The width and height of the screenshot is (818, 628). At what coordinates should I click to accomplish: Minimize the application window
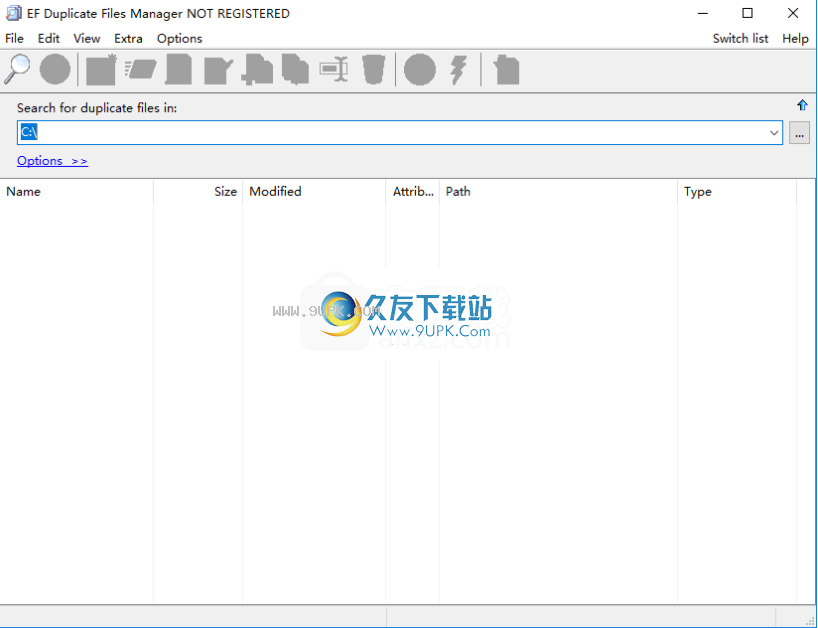(703, 13)
